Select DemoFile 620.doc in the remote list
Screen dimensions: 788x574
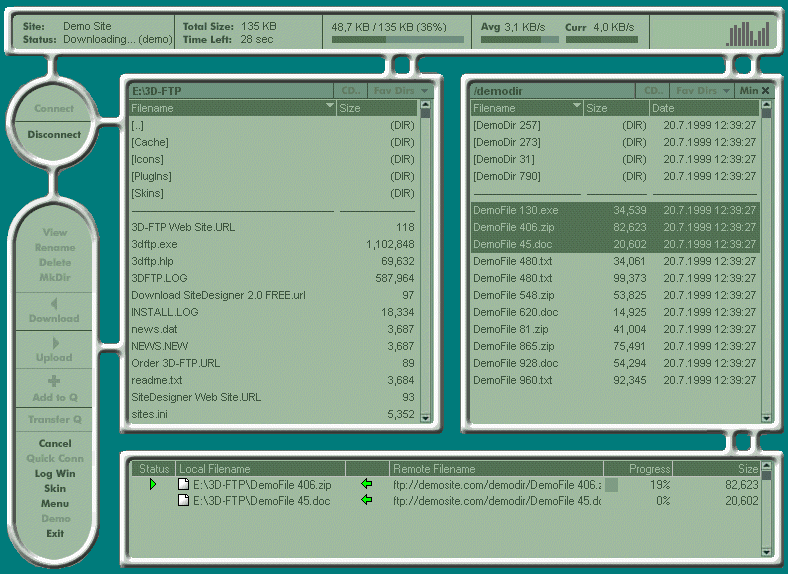pos(615,312)
